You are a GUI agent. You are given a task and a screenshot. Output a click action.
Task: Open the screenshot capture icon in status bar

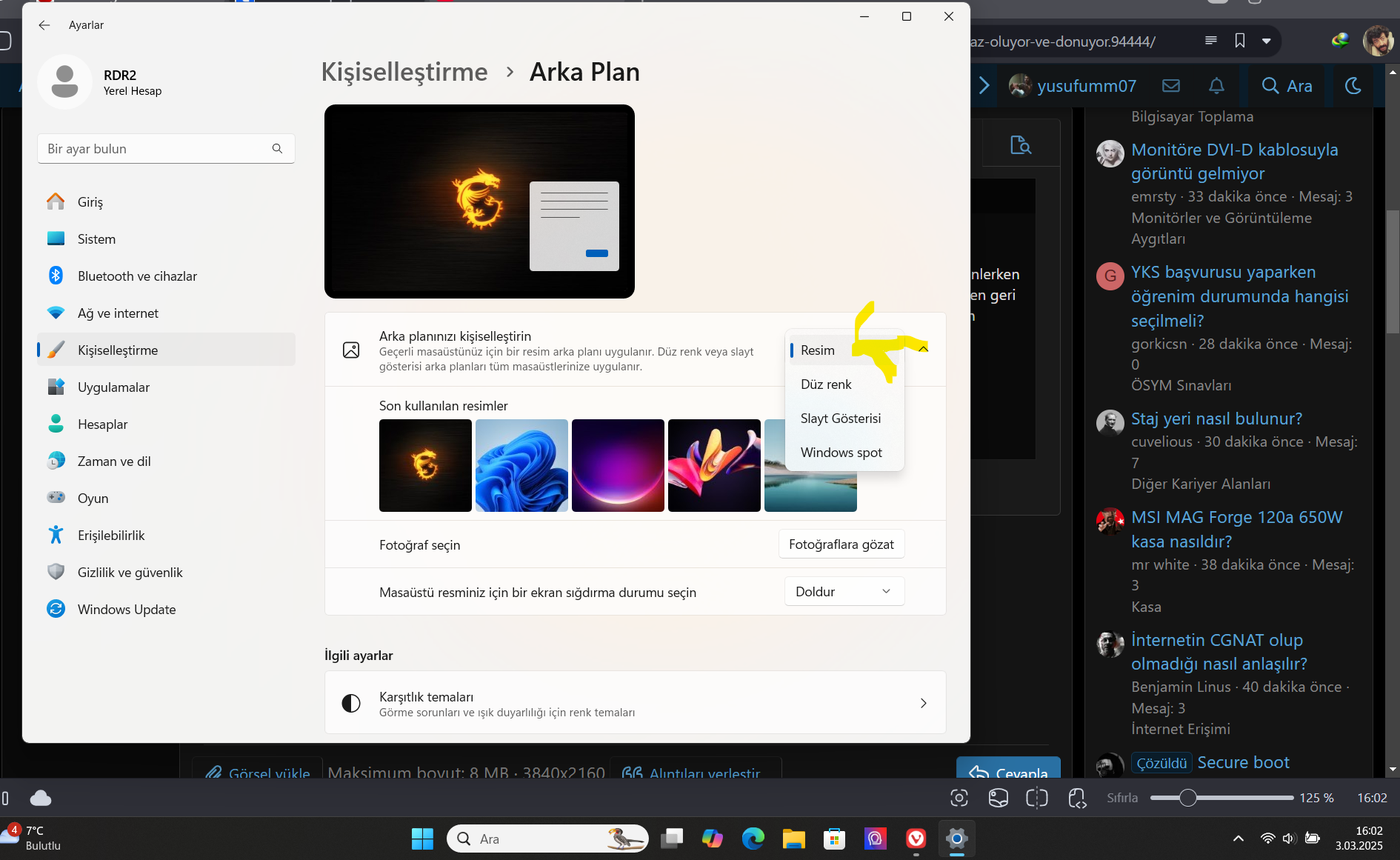(x=959, y=798)
